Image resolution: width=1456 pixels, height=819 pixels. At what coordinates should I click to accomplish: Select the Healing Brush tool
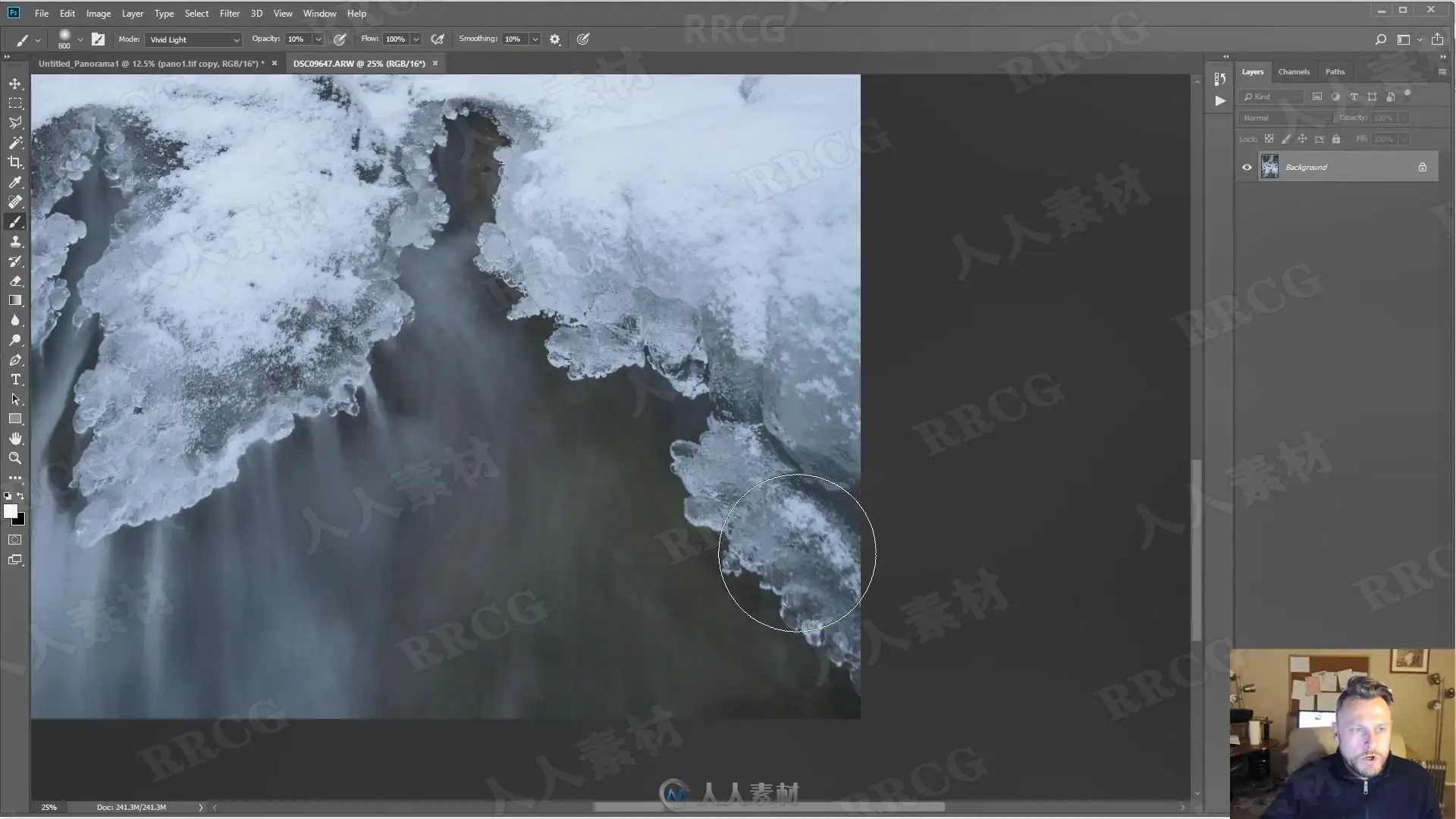coord(15,202)
